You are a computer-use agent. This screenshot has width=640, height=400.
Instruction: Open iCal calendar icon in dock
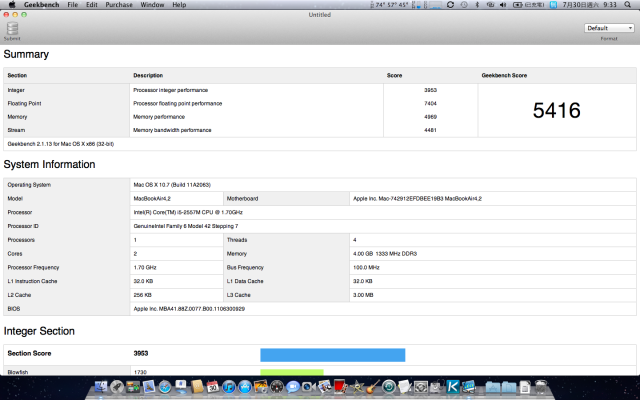coord(213,386)
